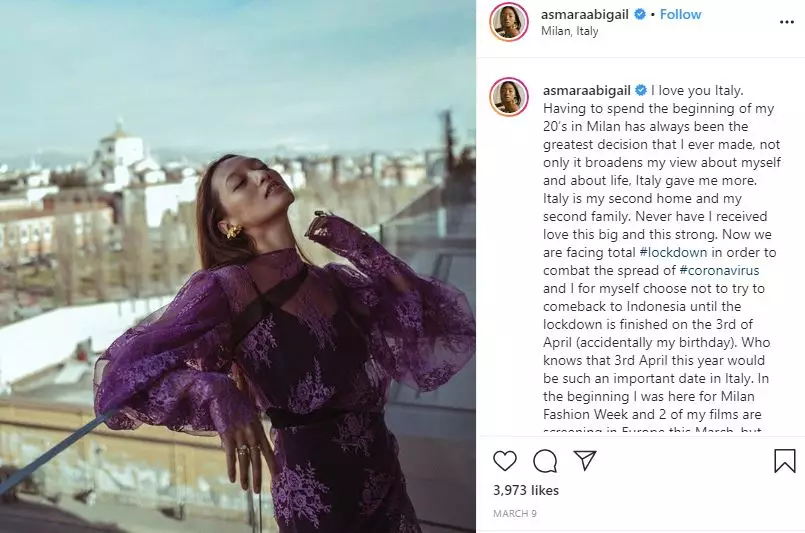Viewport: 805px width, 533px height.
Task: Open the #lockdown hashtag
Action: pyautogui.click(x=674, y=252)
